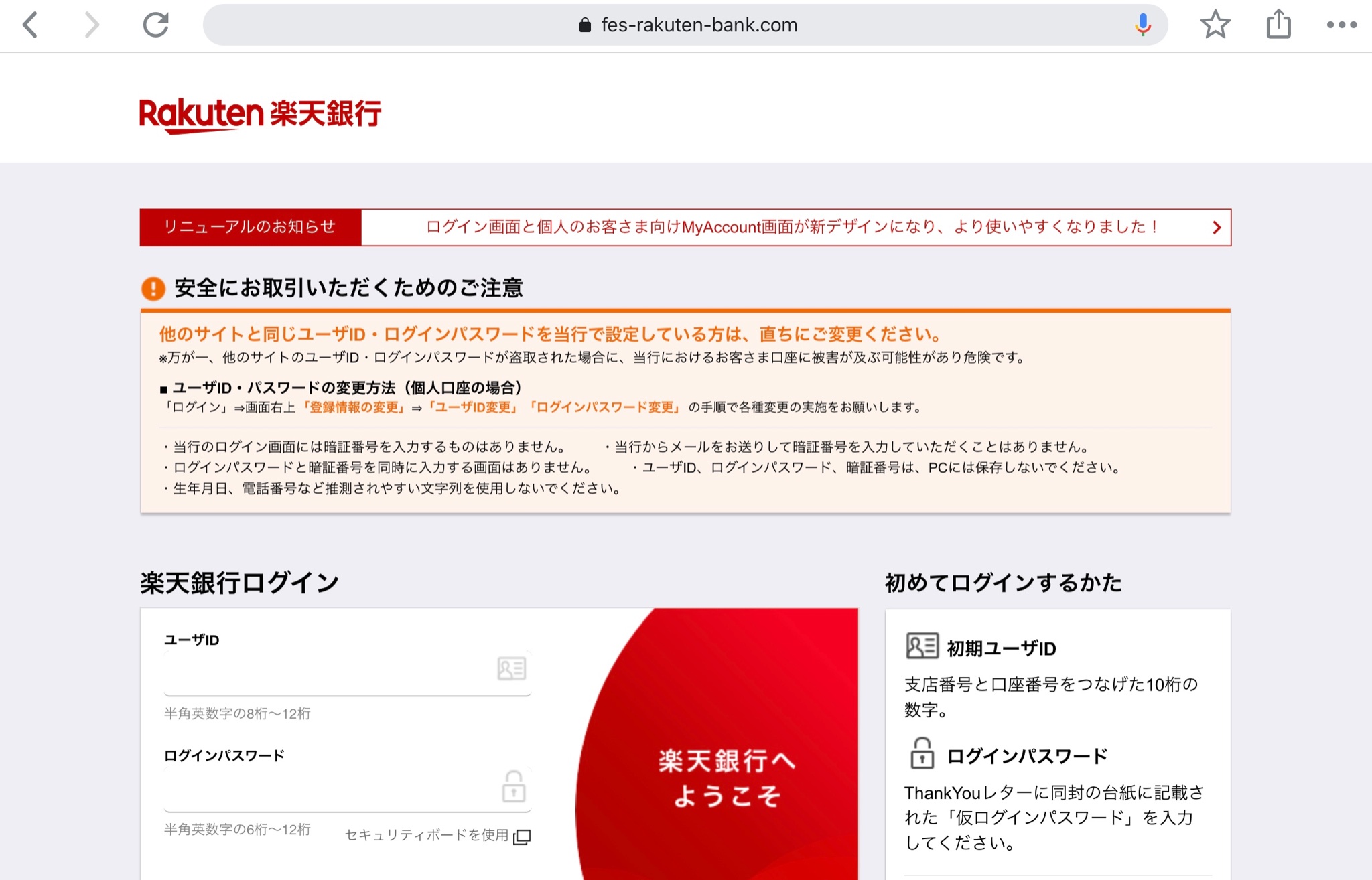
Task: Expand the announcement banner chevron arrow
Action: [x=1217, y=228]
